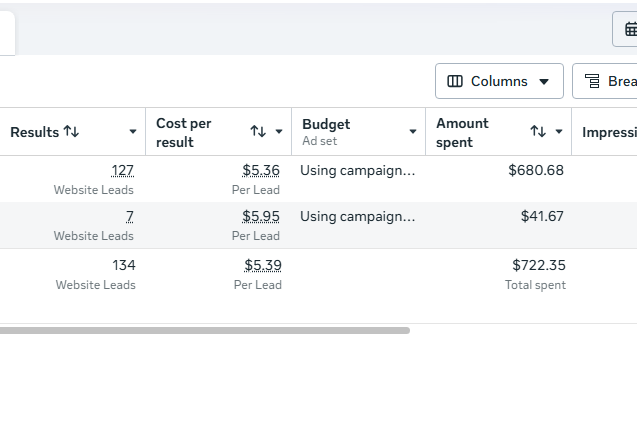The height and width of the screenshot is (424, 637).
Task: Click the Columns layout icon
Action: (x=455, y=81)
